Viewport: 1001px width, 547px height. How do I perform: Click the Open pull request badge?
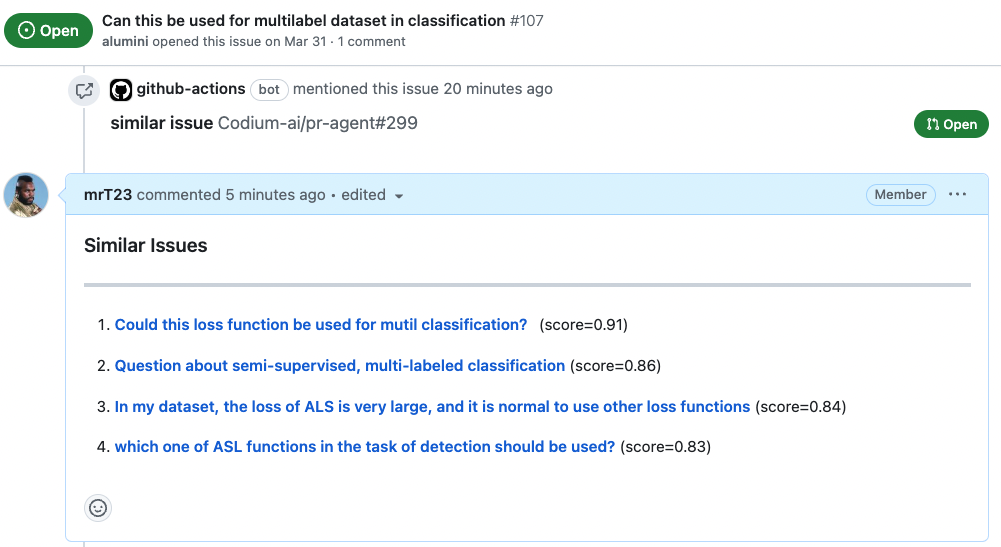pos(951,124)
